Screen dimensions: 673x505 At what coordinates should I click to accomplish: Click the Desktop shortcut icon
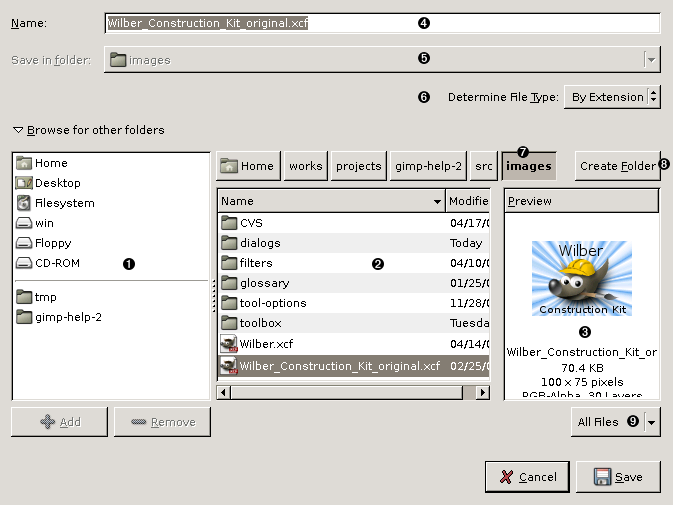pos(24,183)
